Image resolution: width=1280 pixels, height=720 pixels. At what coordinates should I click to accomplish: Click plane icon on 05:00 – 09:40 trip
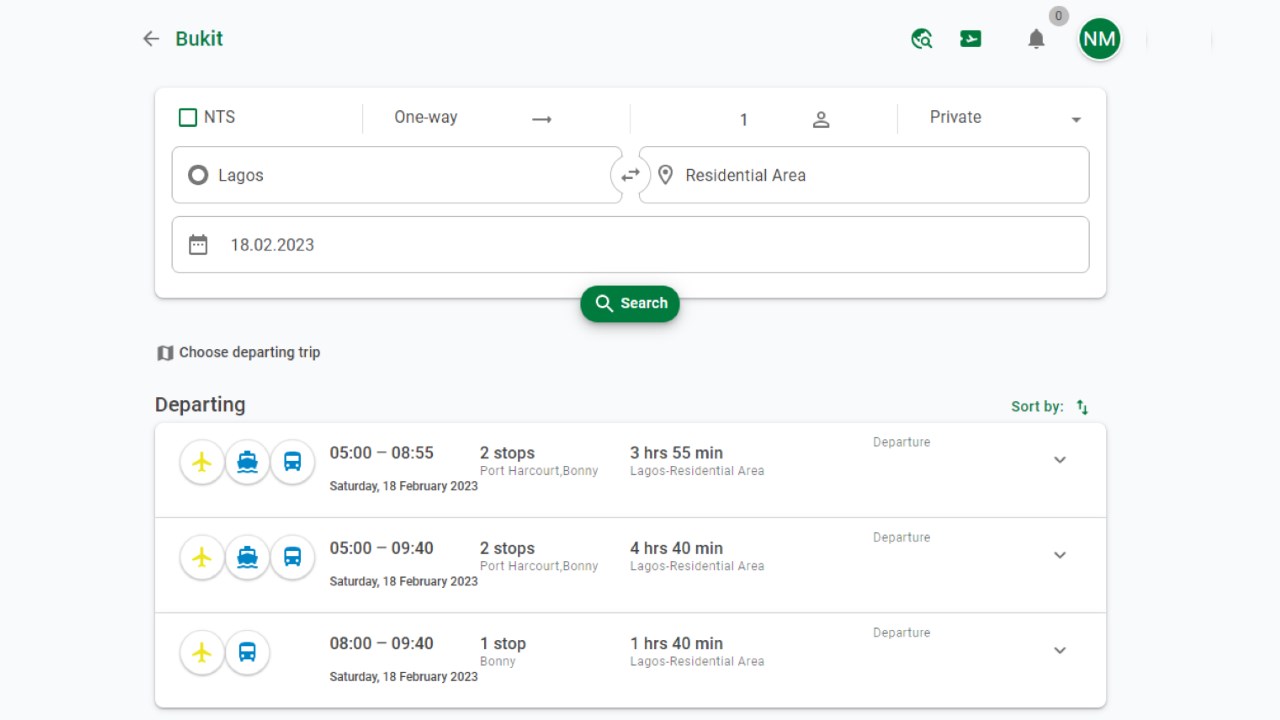202,557
